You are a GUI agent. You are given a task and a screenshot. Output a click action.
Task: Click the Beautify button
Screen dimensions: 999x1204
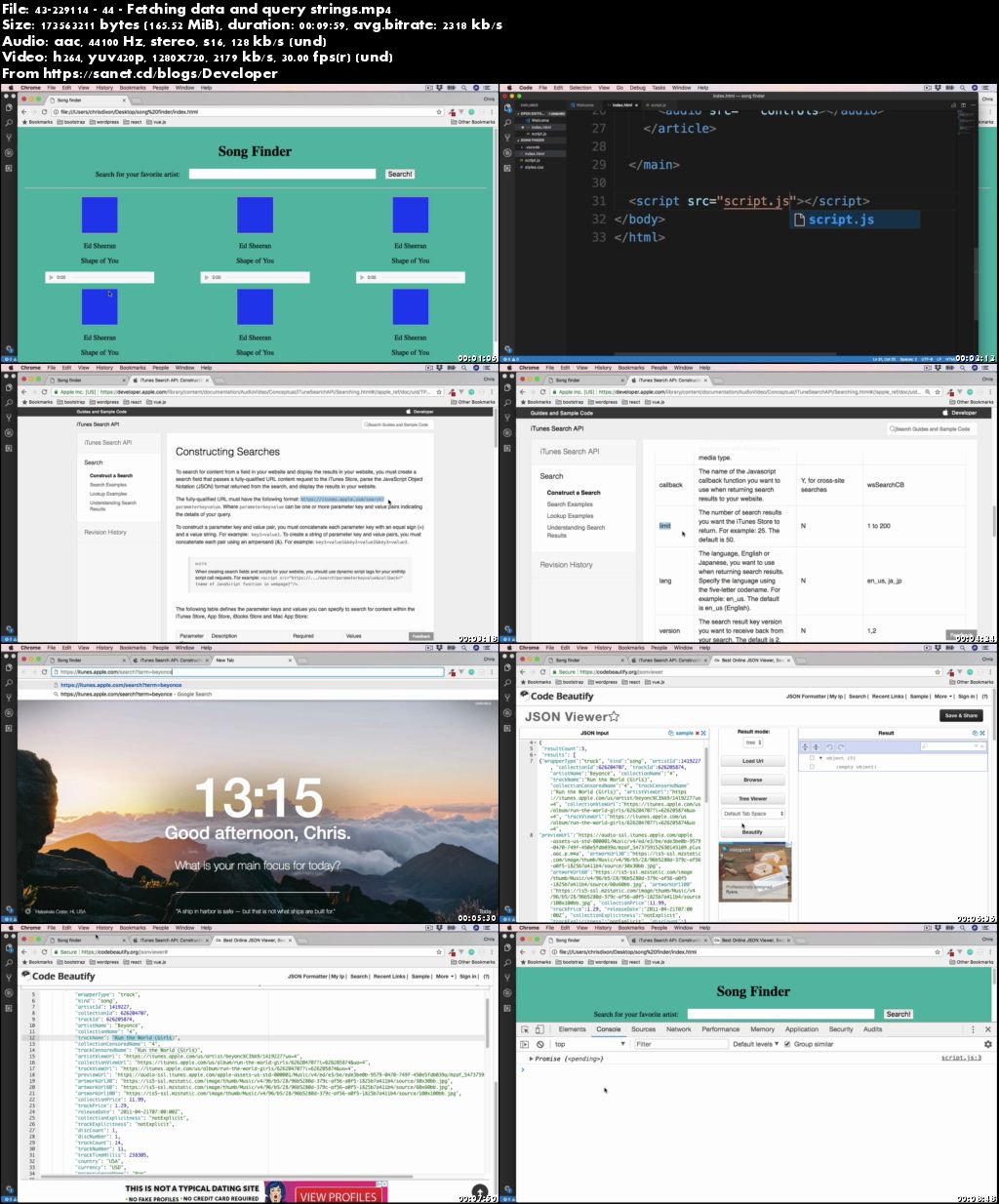coord(752,832)
